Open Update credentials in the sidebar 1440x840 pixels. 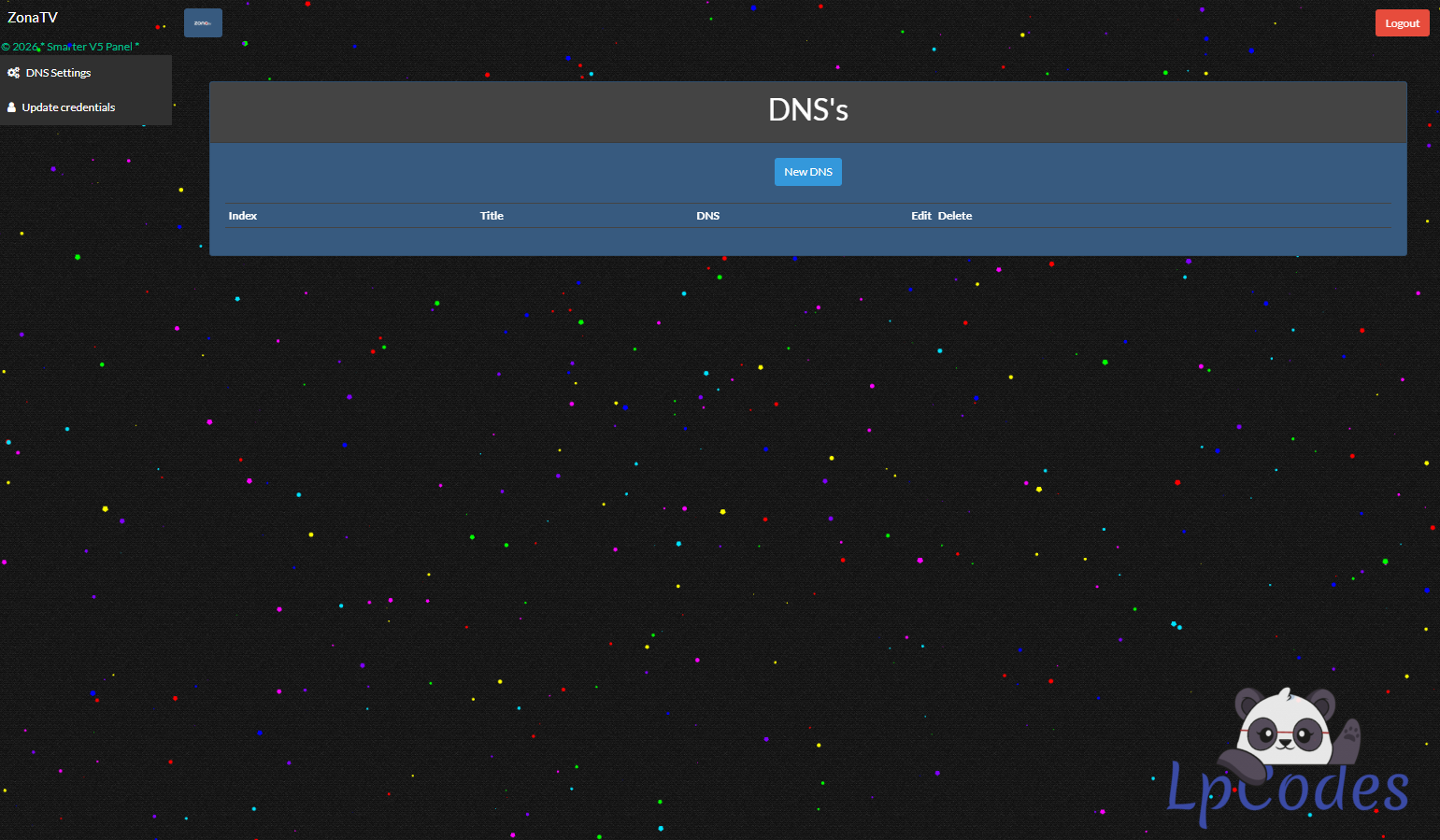(86, 107)
